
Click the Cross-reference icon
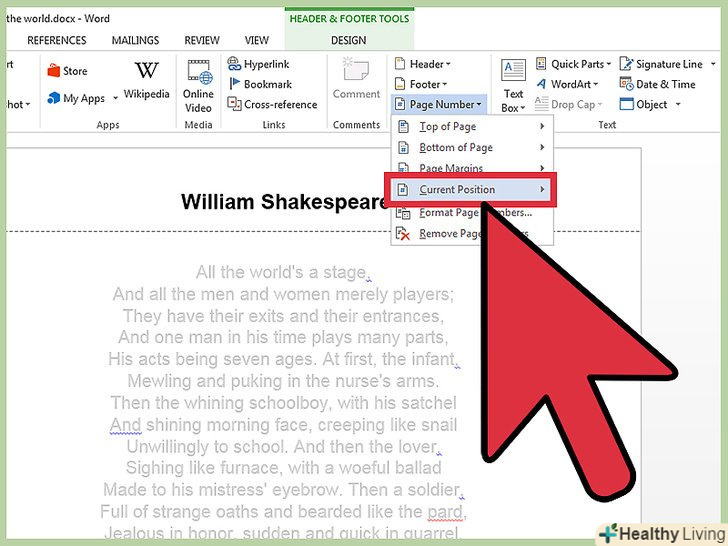click(234, 104)
